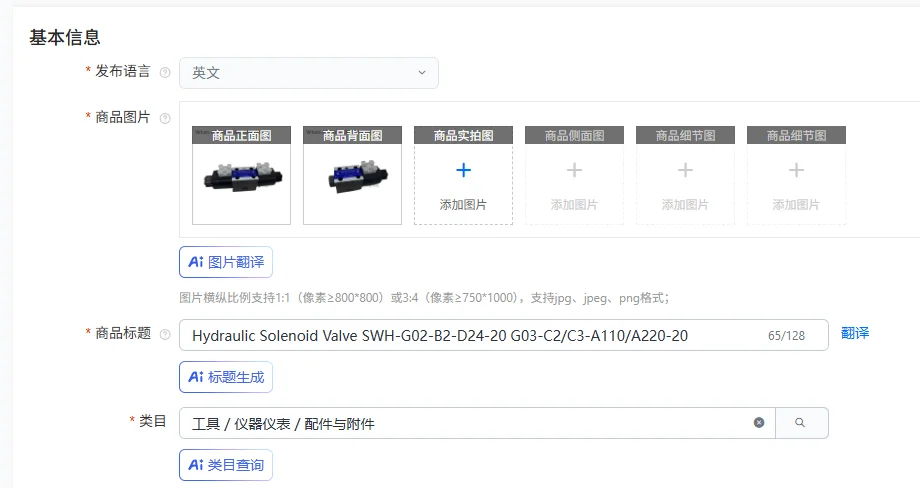Expand language dropdown chevron arrow

pos(422,73)
